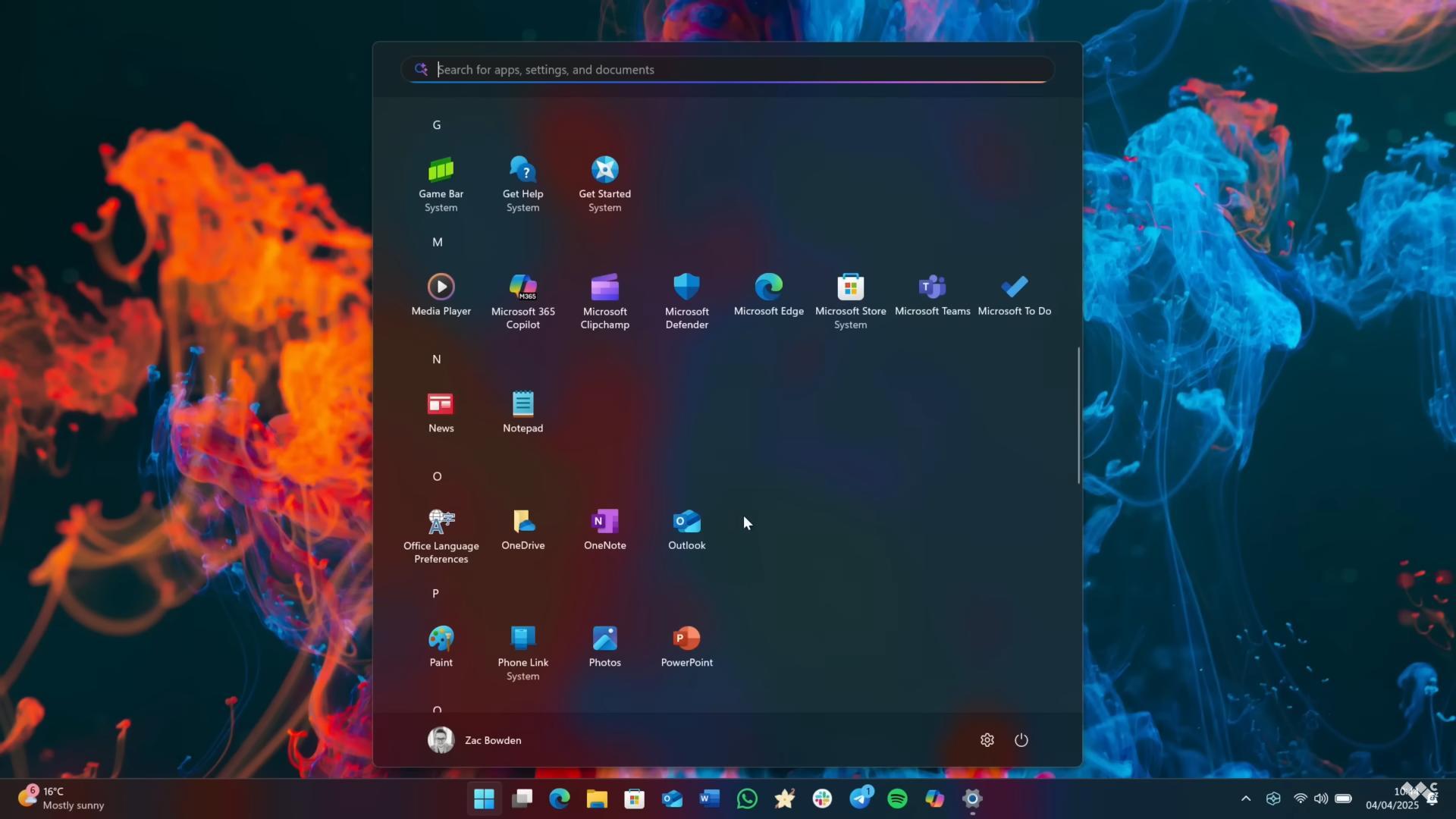
Task: Open Microsoft Edge on the taskbar
Action: point(559,799)
